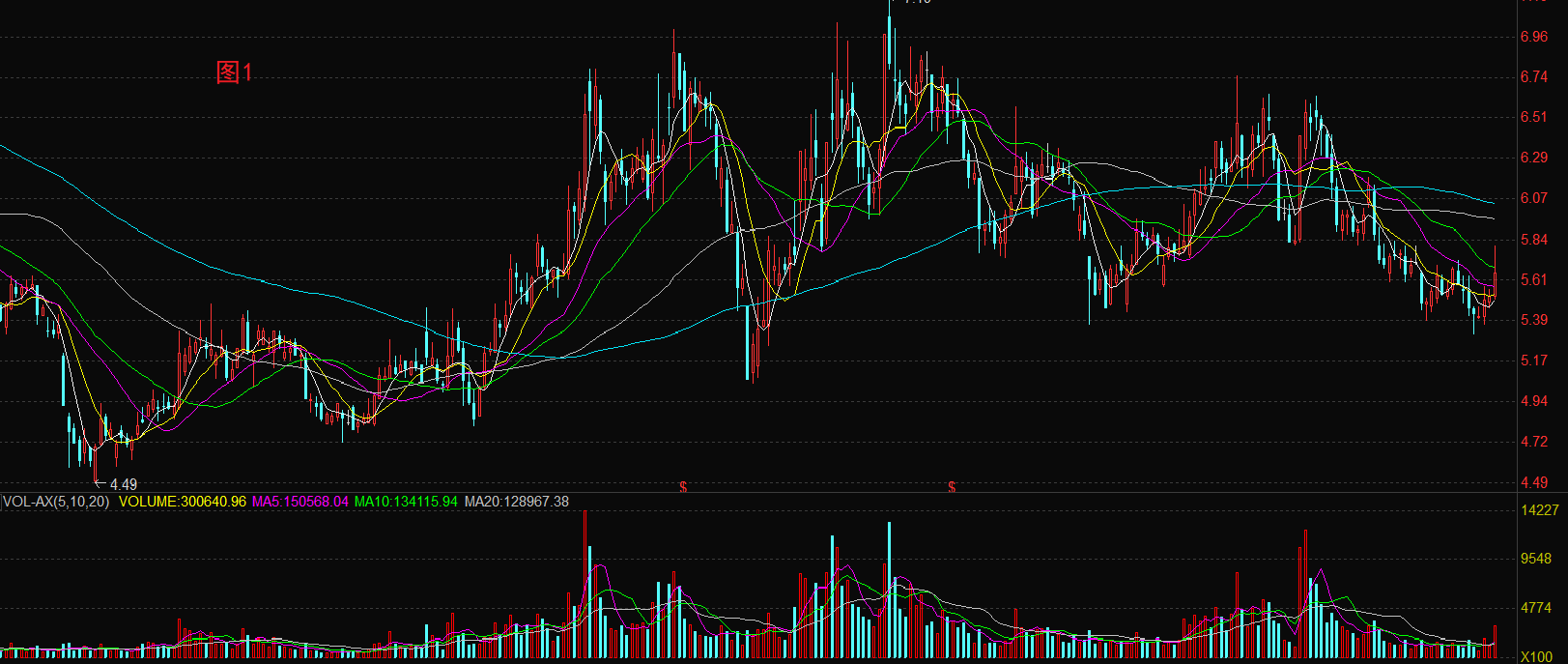Click the 9548 volume axis label
This screenshot has width=1568, height=664.
(1535, 559)
